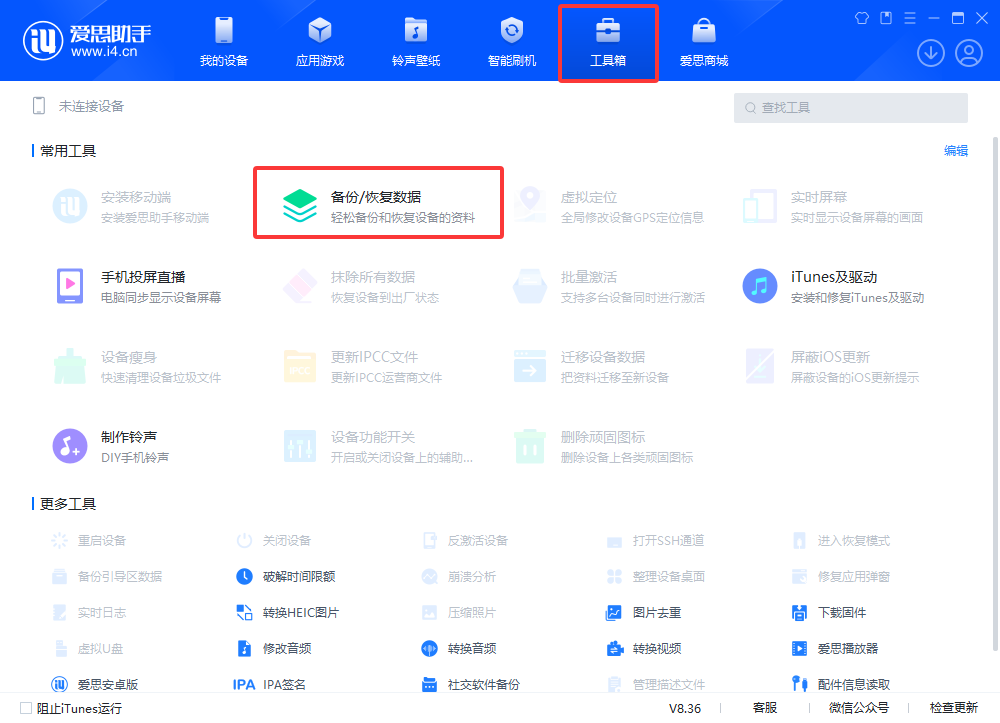
Task: Launch 手机投屏直播 screen mirroring tool
Action: coord(69,286)
